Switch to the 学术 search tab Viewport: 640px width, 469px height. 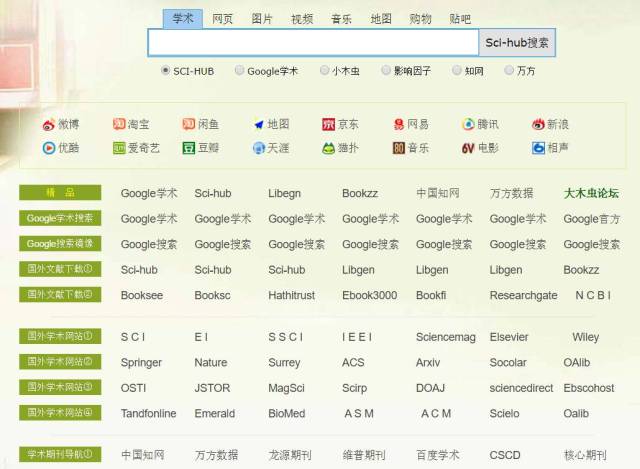tap(182, 19)
